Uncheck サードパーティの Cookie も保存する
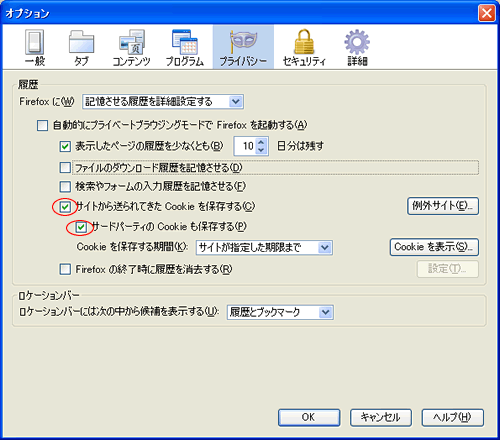The height and width of the screenshot is (440, 500). [x=81, y=227]
